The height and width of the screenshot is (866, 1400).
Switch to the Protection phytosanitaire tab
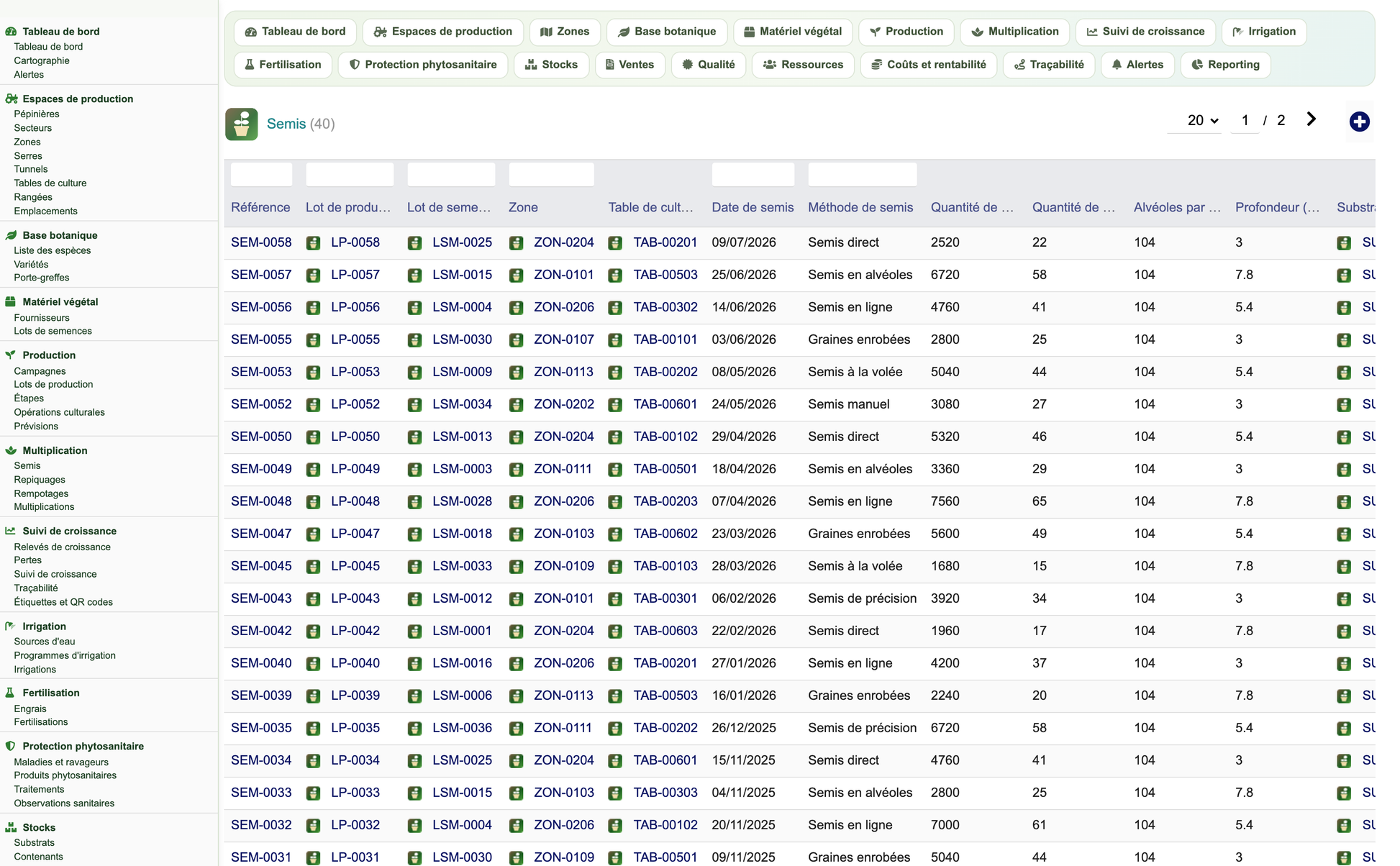click(423, 65)
